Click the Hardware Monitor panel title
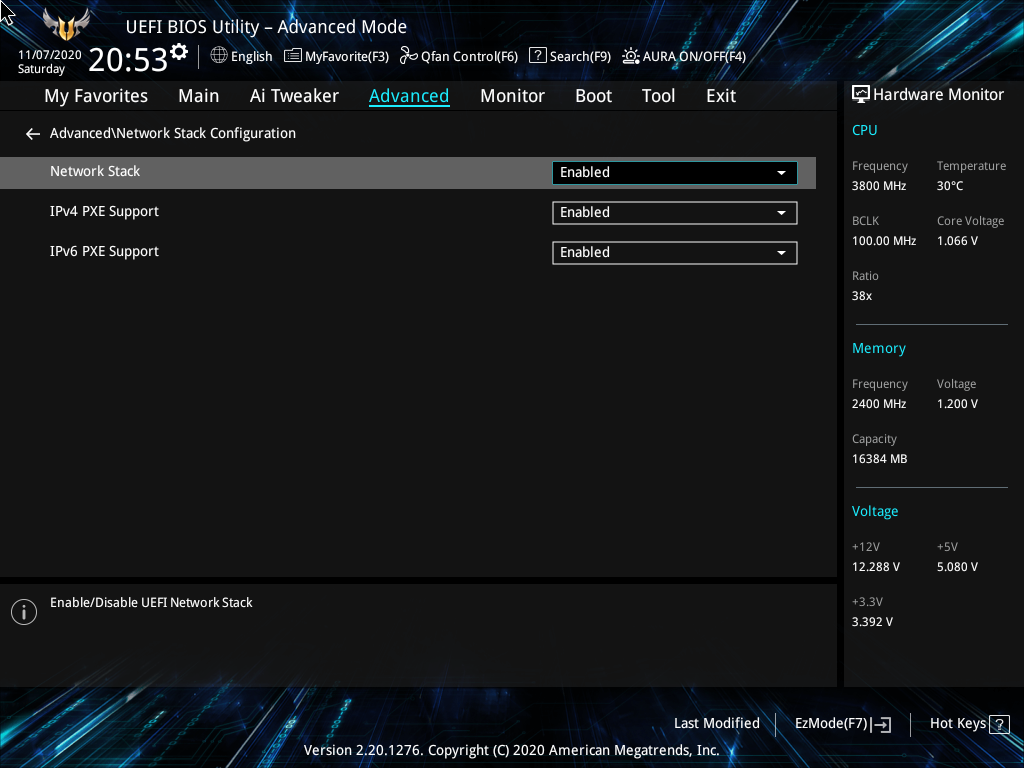The image size is (1024, 768). pos(938,95)
